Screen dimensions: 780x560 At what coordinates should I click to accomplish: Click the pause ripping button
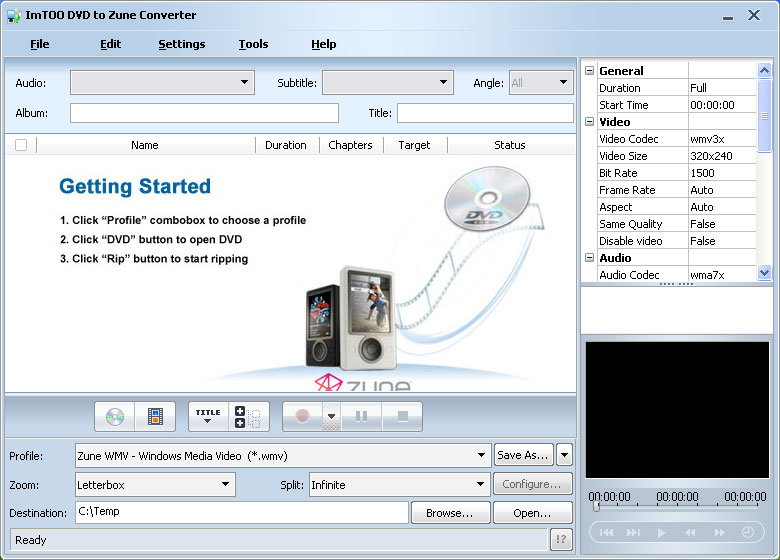pos(362,416)
